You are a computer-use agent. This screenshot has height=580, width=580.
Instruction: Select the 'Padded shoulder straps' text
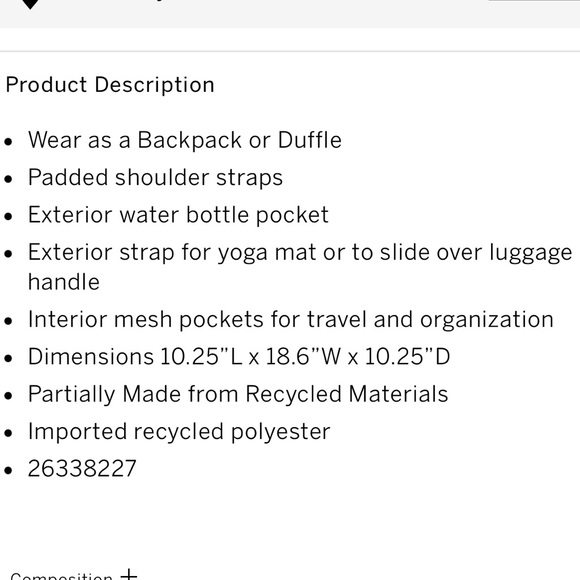click(155, 178)
